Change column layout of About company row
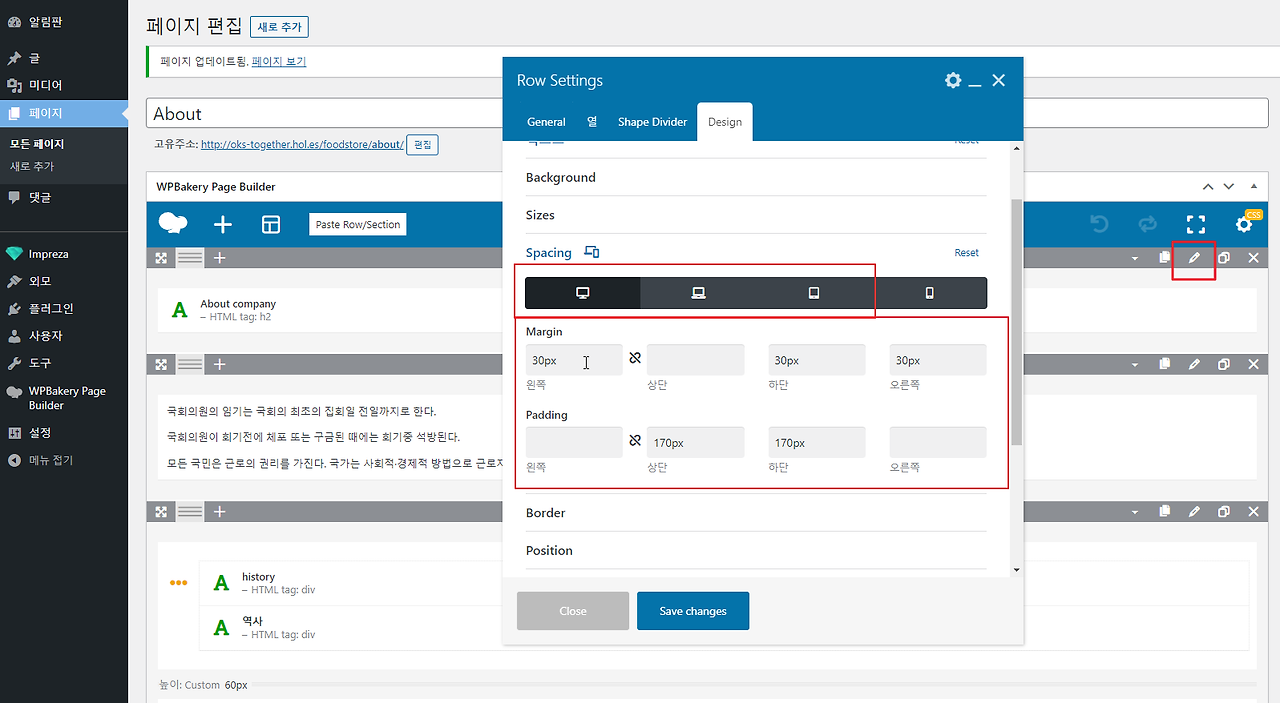 [190, 258]
